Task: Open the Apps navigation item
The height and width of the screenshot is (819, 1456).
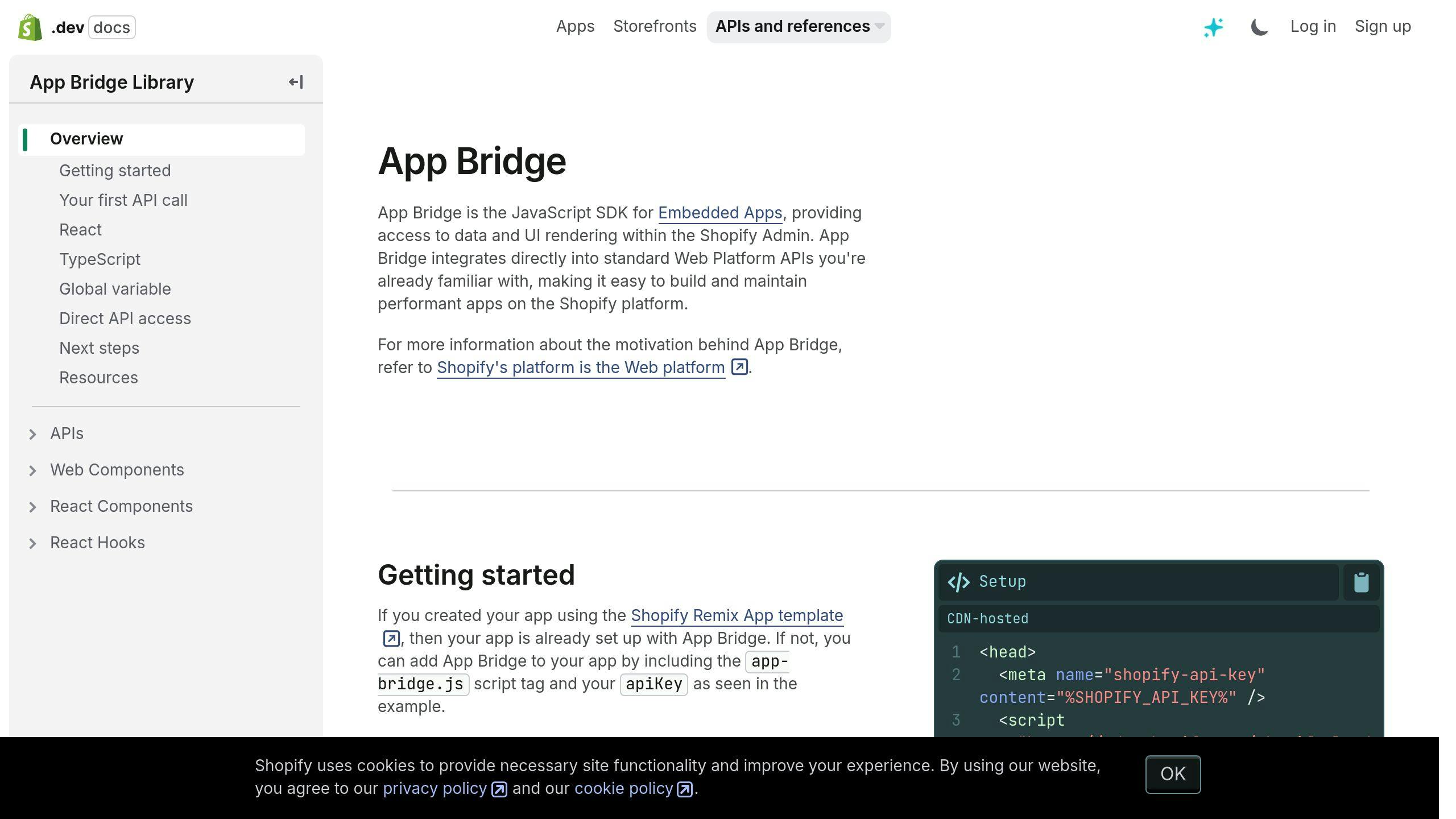Action: [575, 27]
